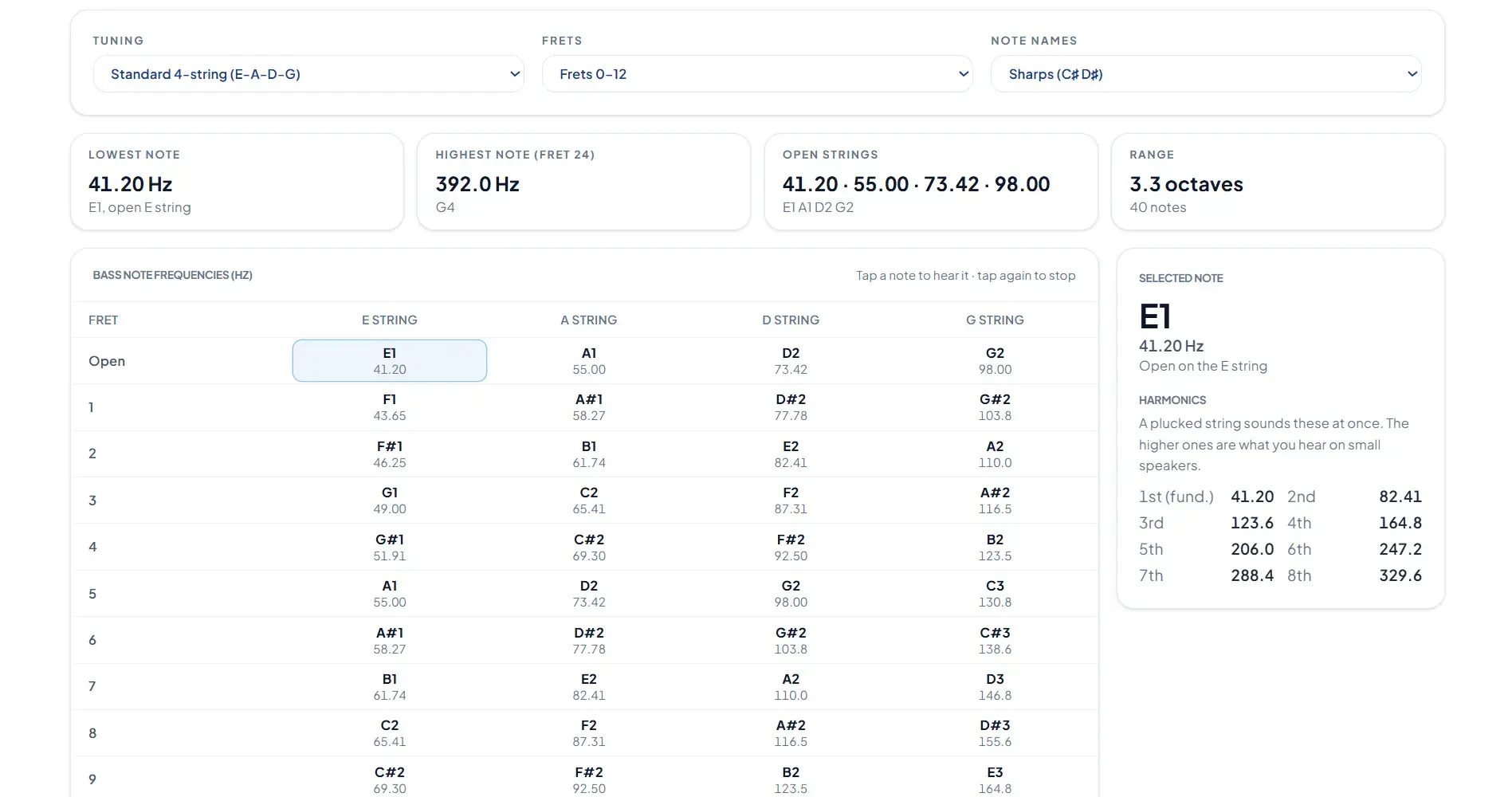The image size is (1512, 797).
Task: Tap G1 49.00 note cell
Action: pos(390,501)
